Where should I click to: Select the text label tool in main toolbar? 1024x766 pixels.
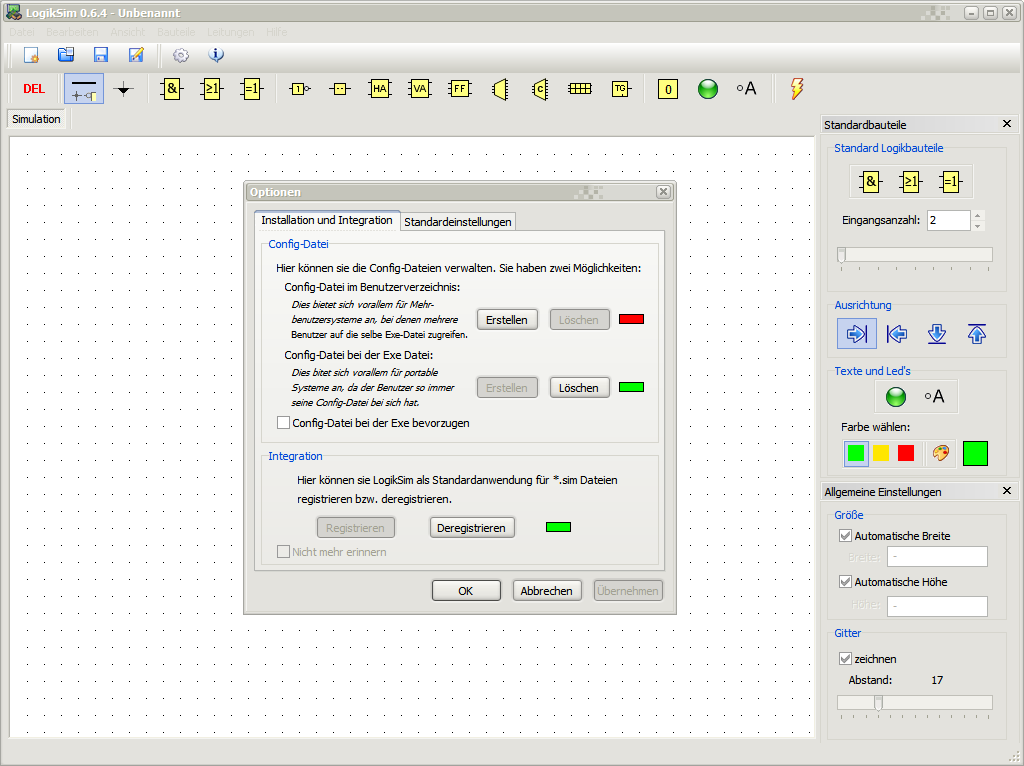point(746,89)
